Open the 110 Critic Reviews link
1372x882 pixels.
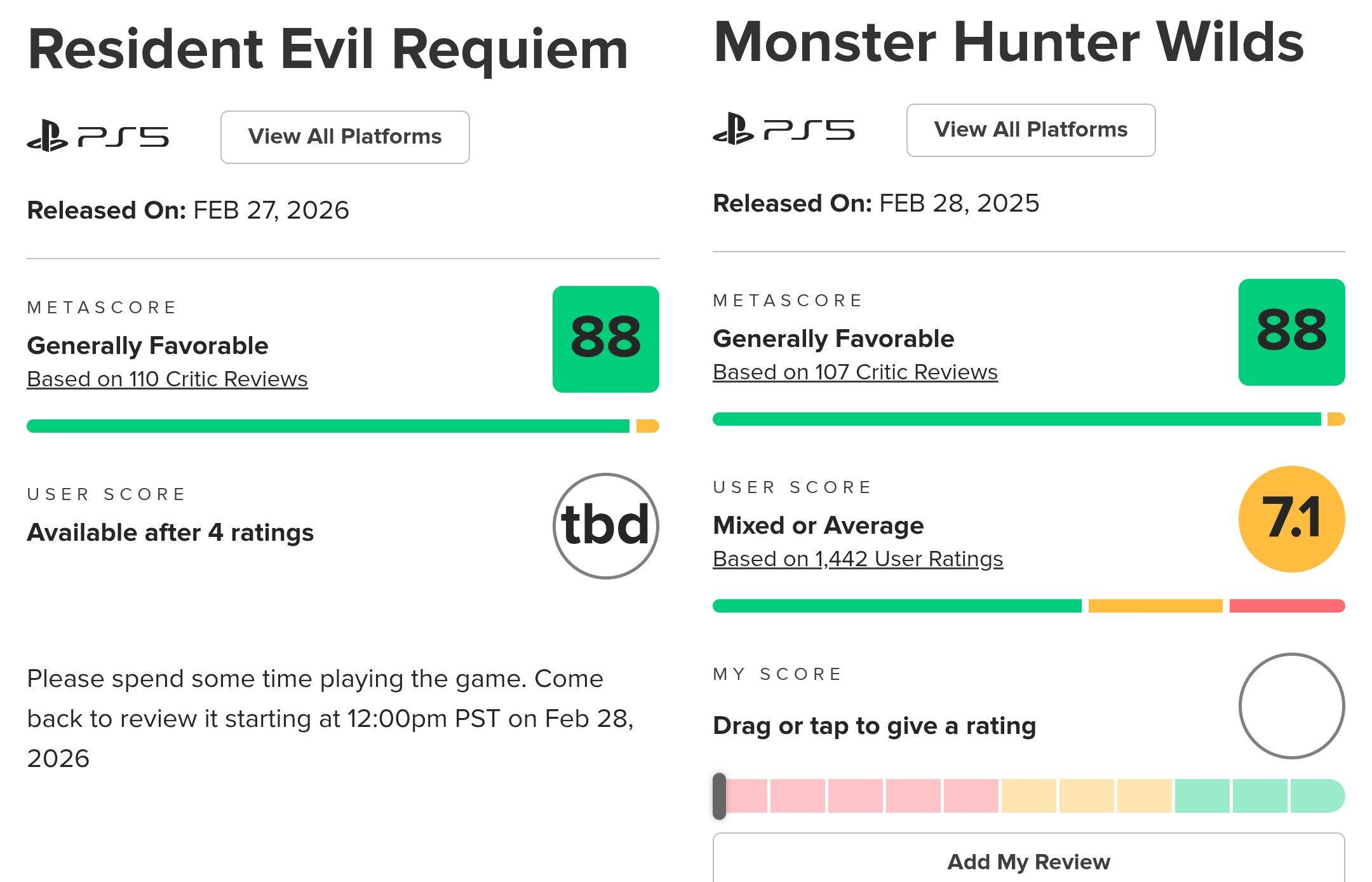pos(167,379)
